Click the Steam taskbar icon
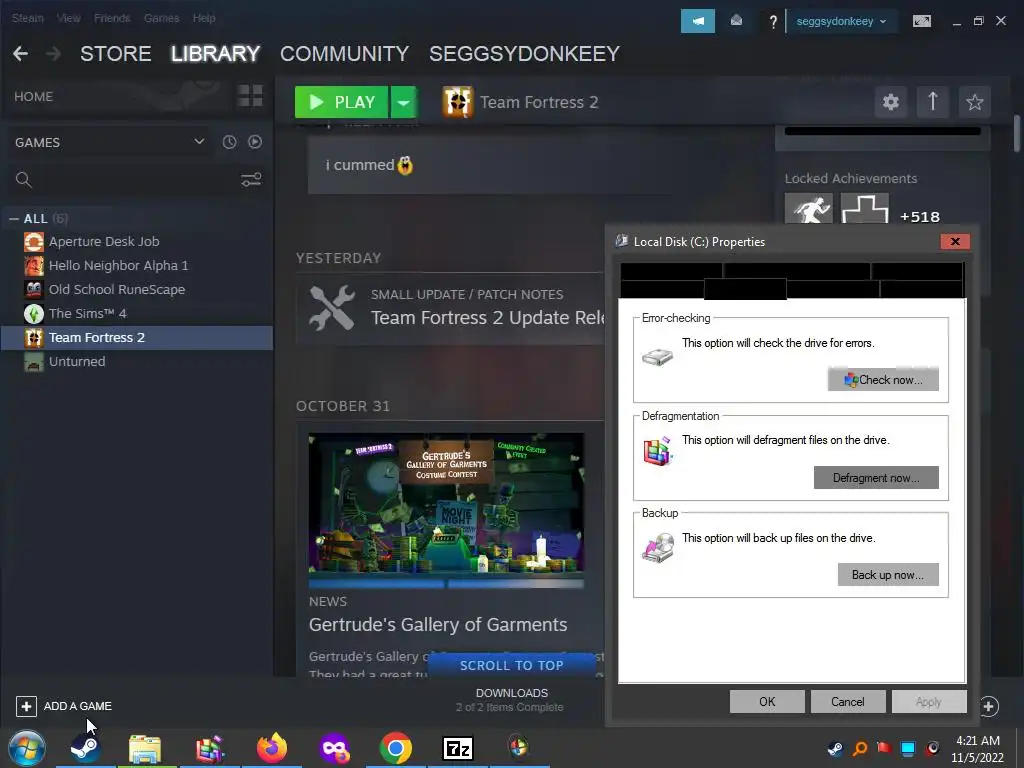This screenshot has width=1024, height=768. pos(86,748)
